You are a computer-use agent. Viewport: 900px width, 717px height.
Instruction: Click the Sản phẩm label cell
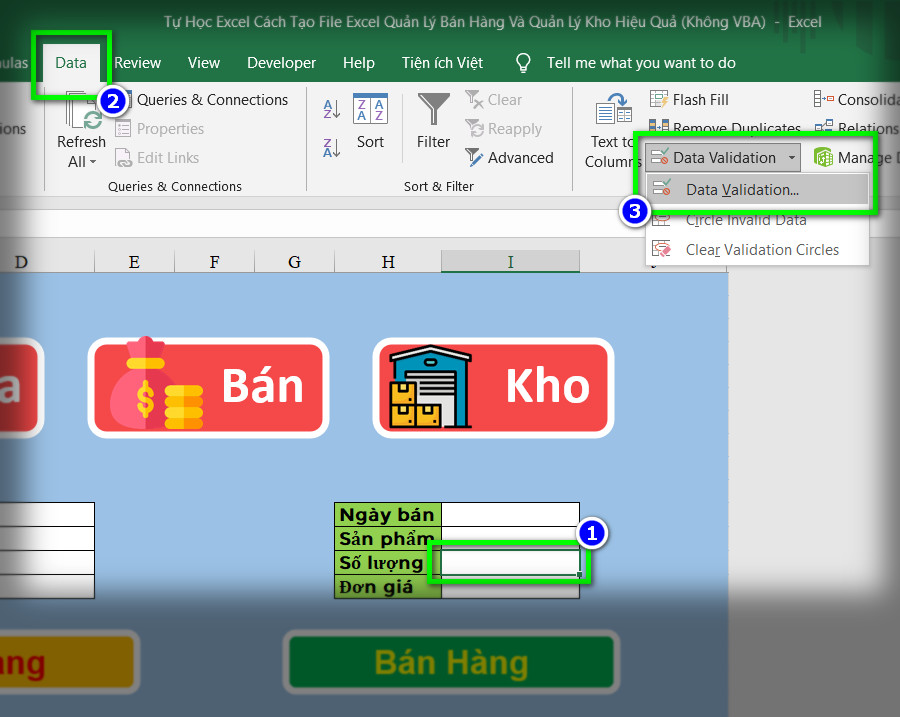pyautogui.click(x=388, y=538)
